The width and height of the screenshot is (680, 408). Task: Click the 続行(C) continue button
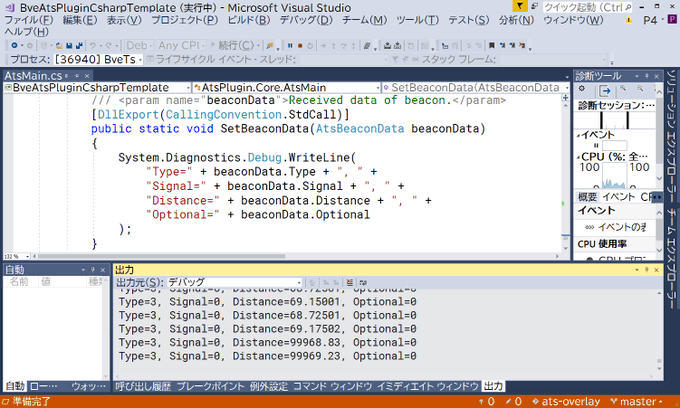(235, 45)
